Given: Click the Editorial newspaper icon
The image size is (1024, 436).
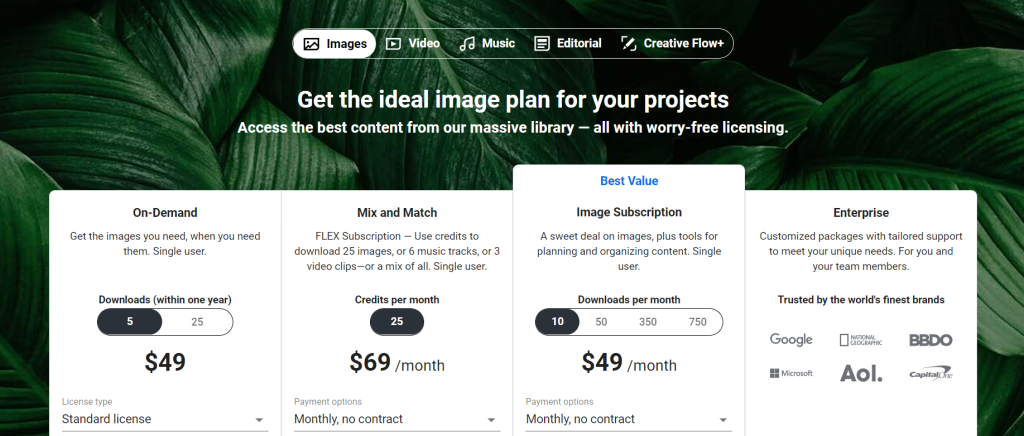Looking at the screenshot, I should (542, 44).
